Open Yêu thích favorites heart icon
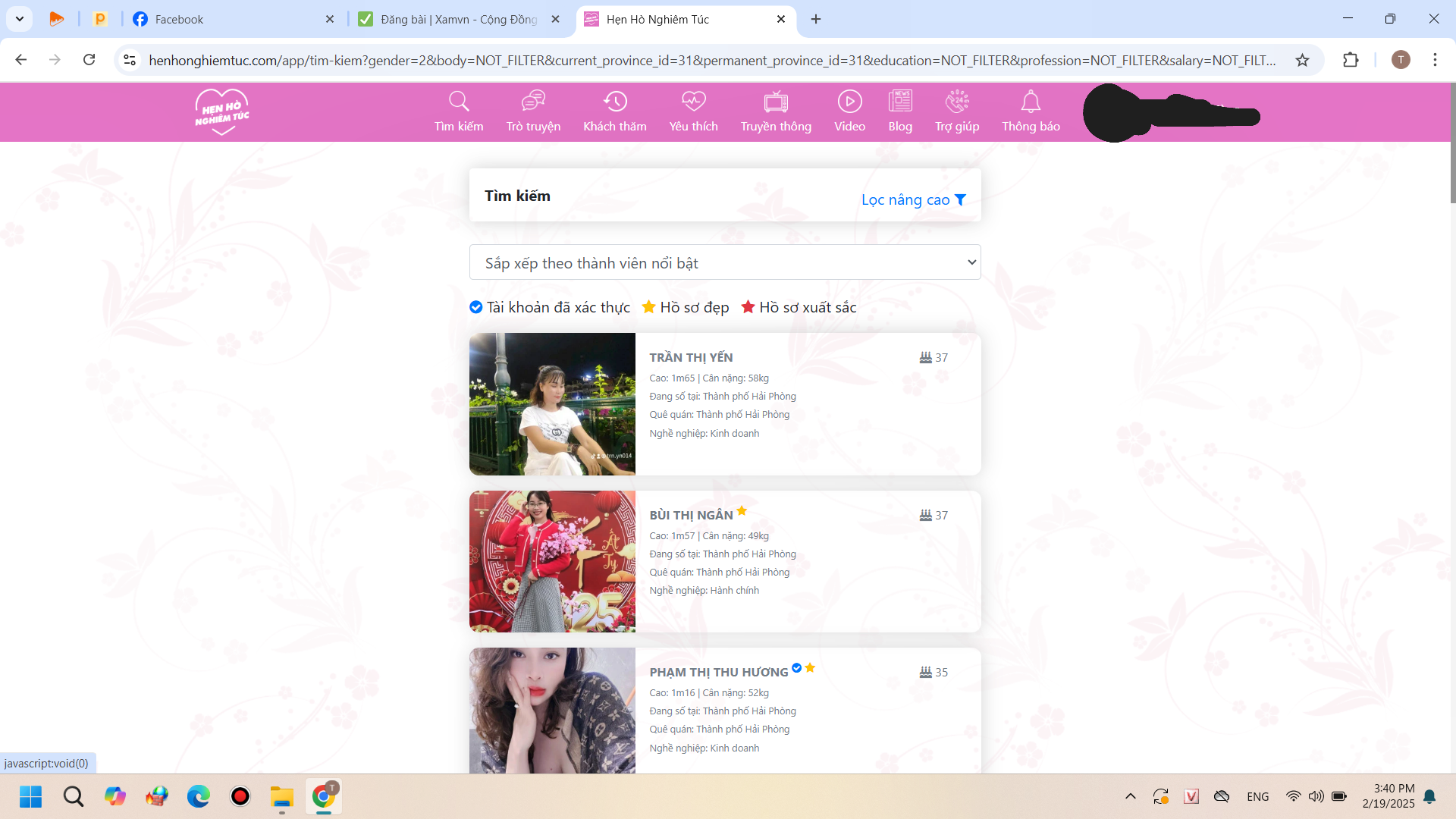Screen dimensions: 1456x819 693,102
